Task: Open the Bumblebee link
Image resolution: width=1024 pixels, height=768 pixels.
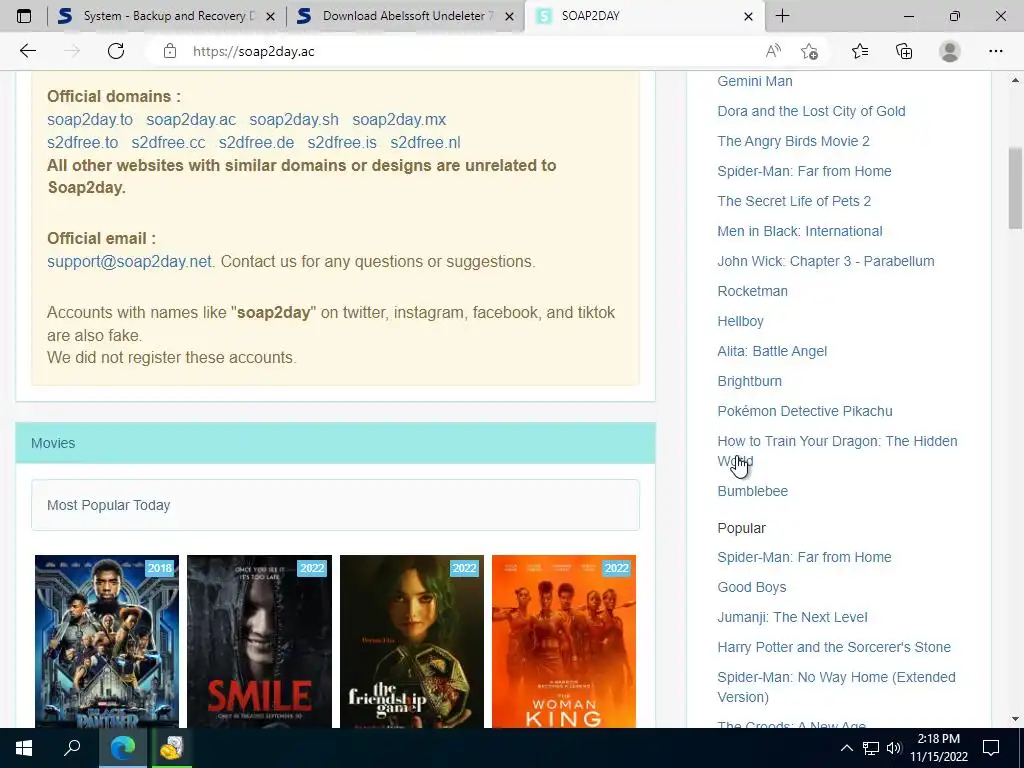Action: [x=752, y=491]
